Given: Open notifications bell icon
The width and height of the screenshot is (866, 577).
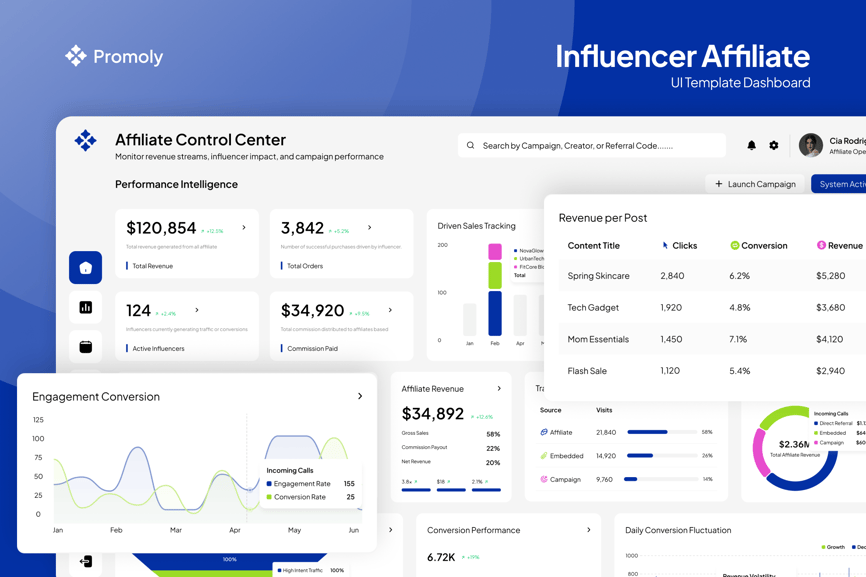Looking at the screenshot, I should coord(751,146).
